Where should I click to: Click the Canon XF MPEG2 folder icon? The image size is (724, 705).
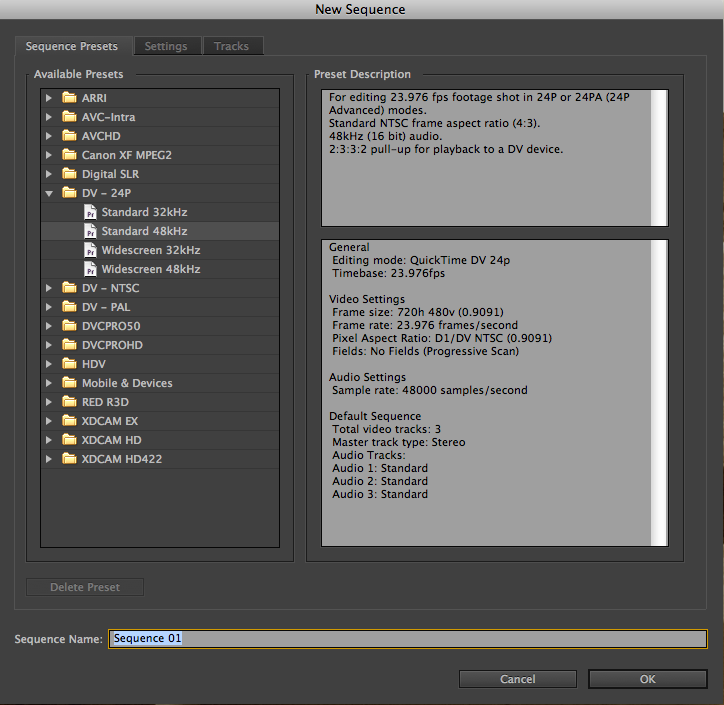[69, 155]
